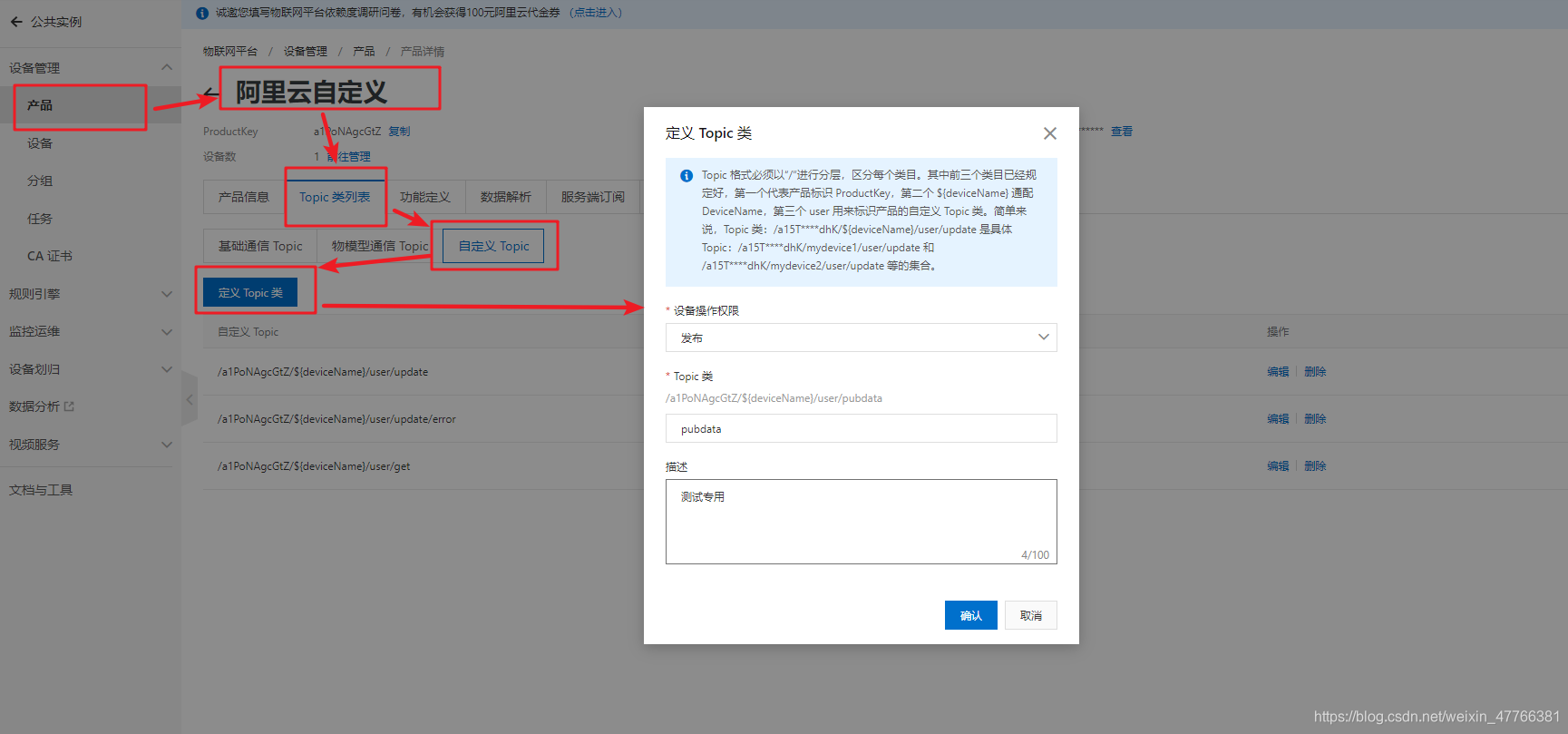Switch to the 服务端订阅 tab
The height and width of the screenshot is (734, 1568).
coord(593,197)
